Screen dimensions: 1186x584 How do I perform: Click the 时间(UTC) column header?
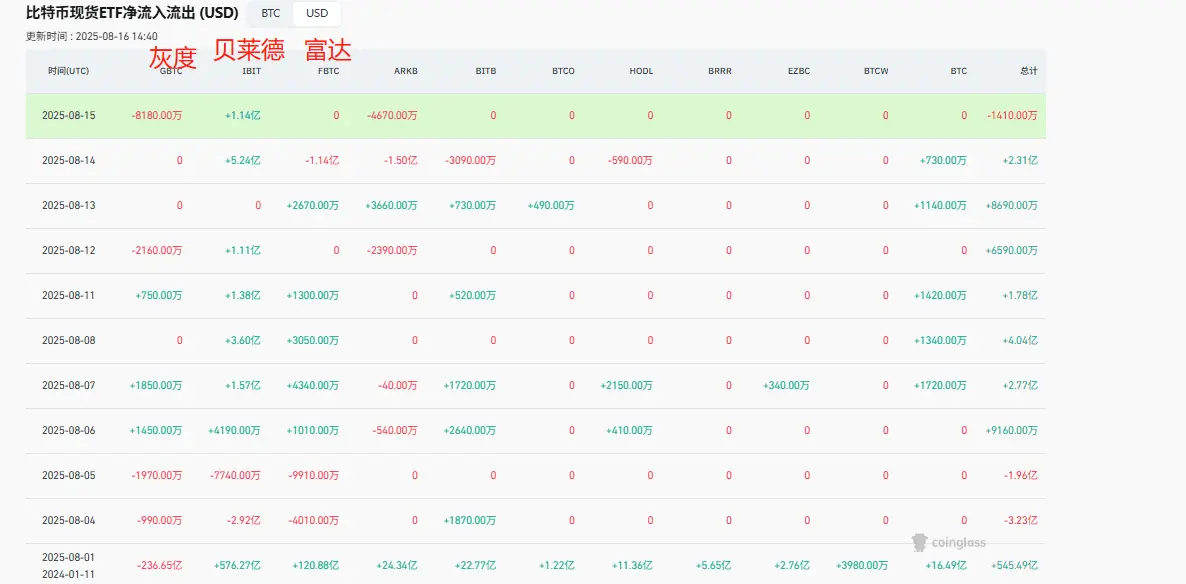[x=69, y=71]
